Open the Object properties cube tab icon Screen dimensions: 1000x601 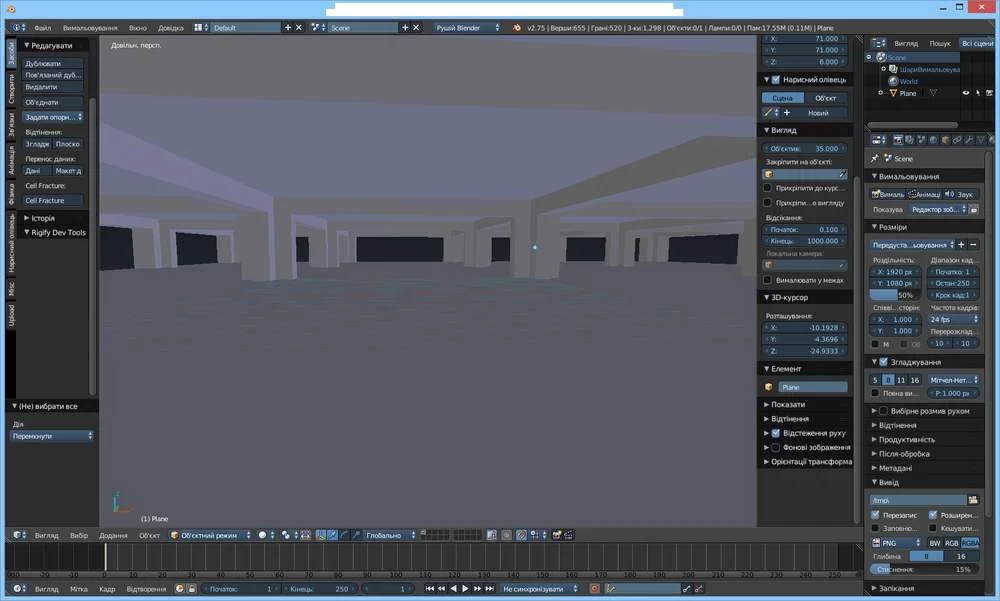[945, 140]
